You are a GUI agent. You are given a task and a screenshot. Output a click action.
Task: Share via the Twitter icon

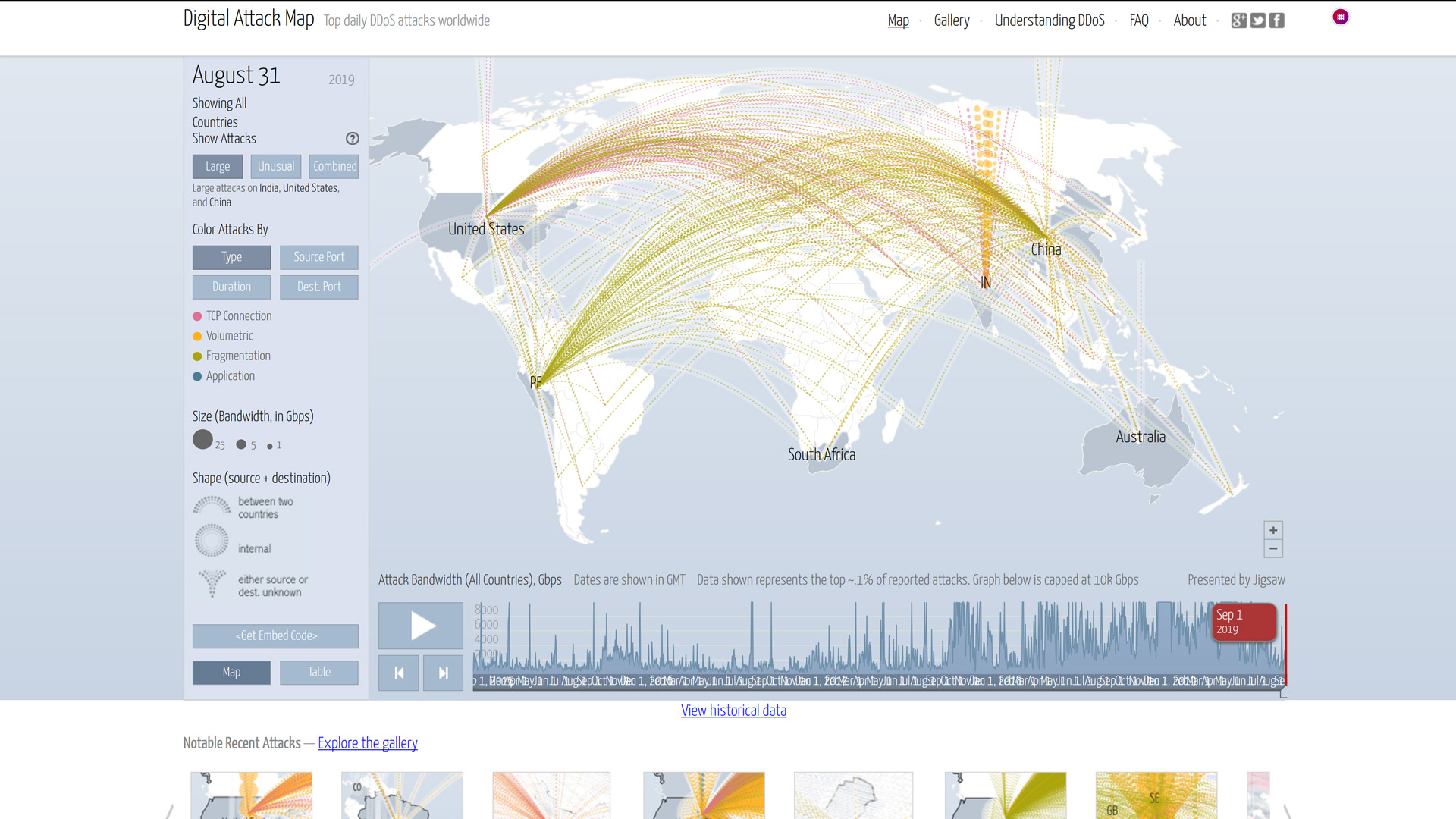coord(1258,20)
